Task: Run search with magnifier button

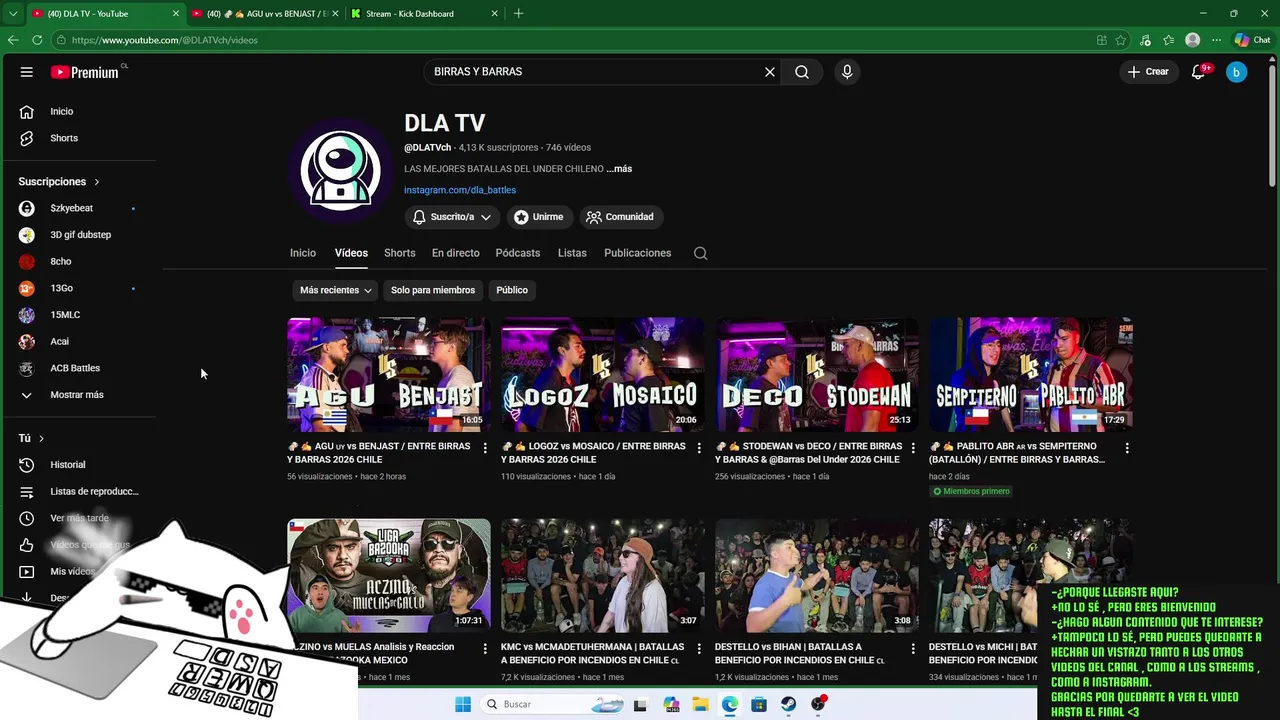Action: tap(802, 72)
